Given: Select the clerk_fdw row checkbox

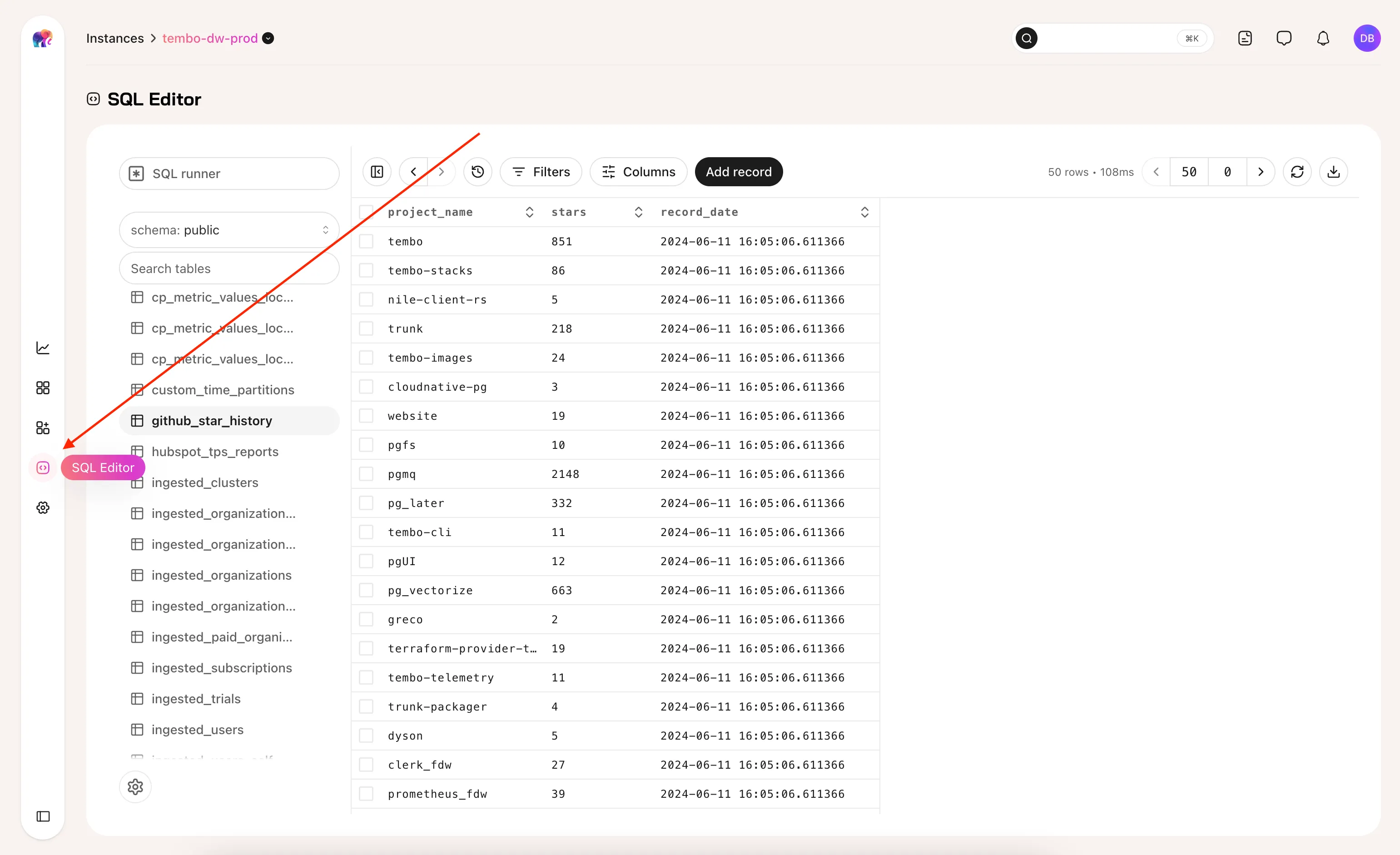Looking at the screenshot, I should coord(367,765).
